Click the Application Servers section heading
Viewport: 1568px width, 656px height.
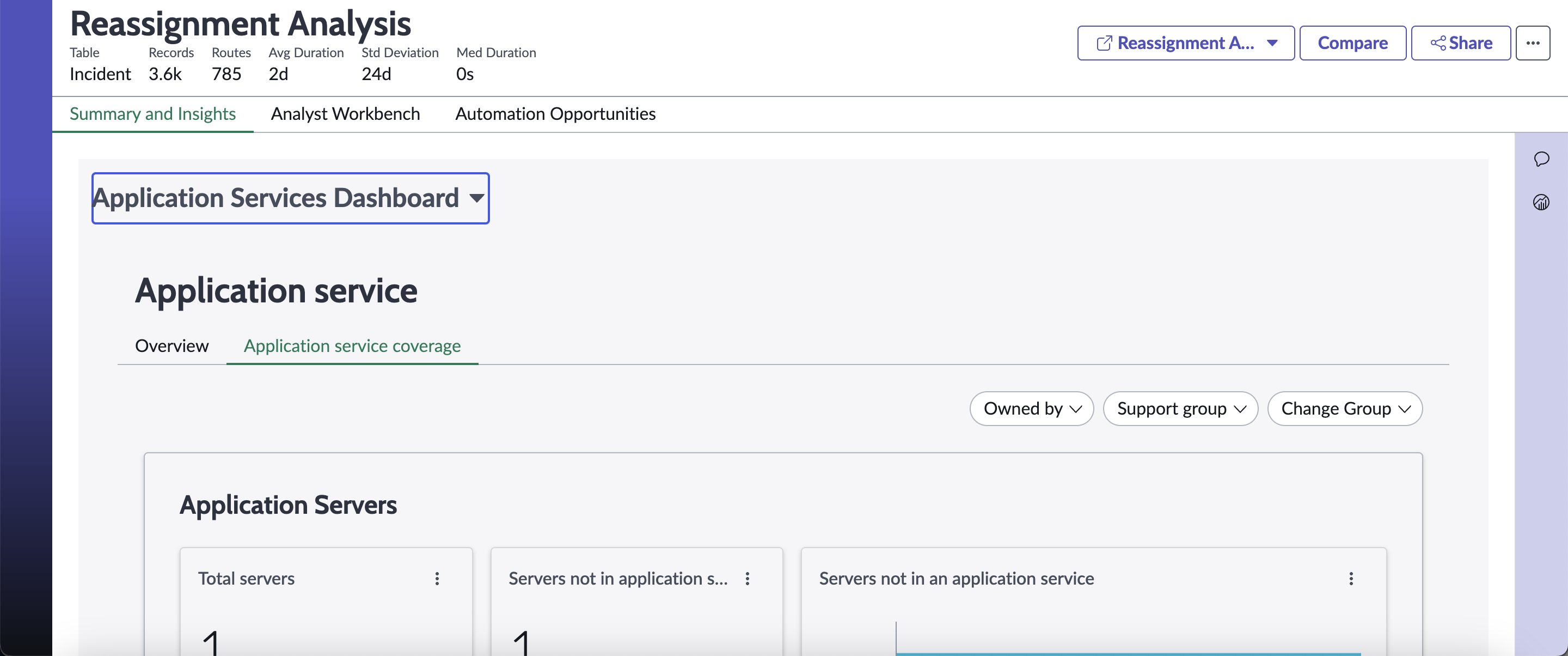tap(288, 505)
